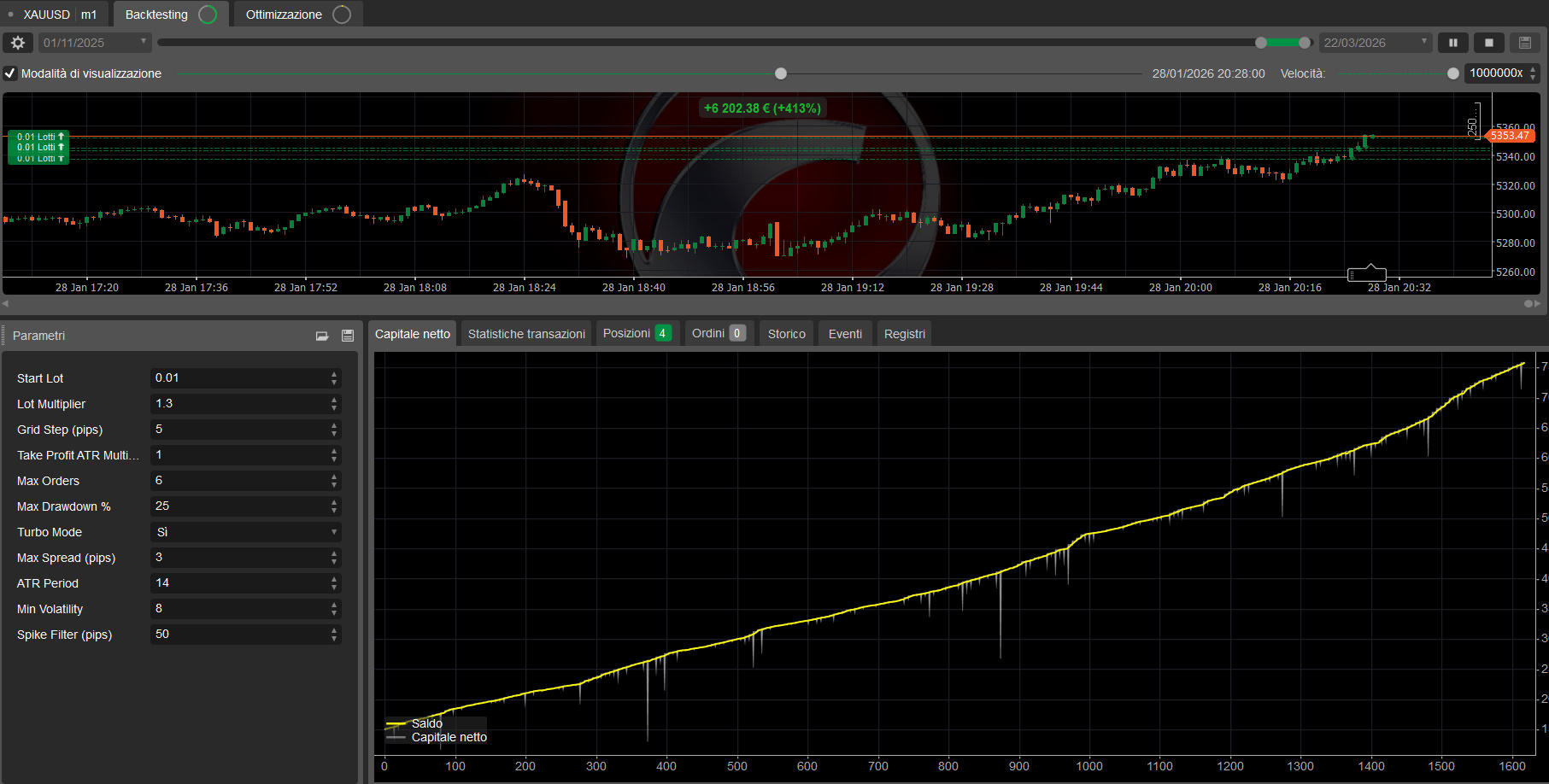The width and height of the screenshot is (1549, 784).
Task: Open the 22/03/2026 end date picker
Action: point(1375,43)
